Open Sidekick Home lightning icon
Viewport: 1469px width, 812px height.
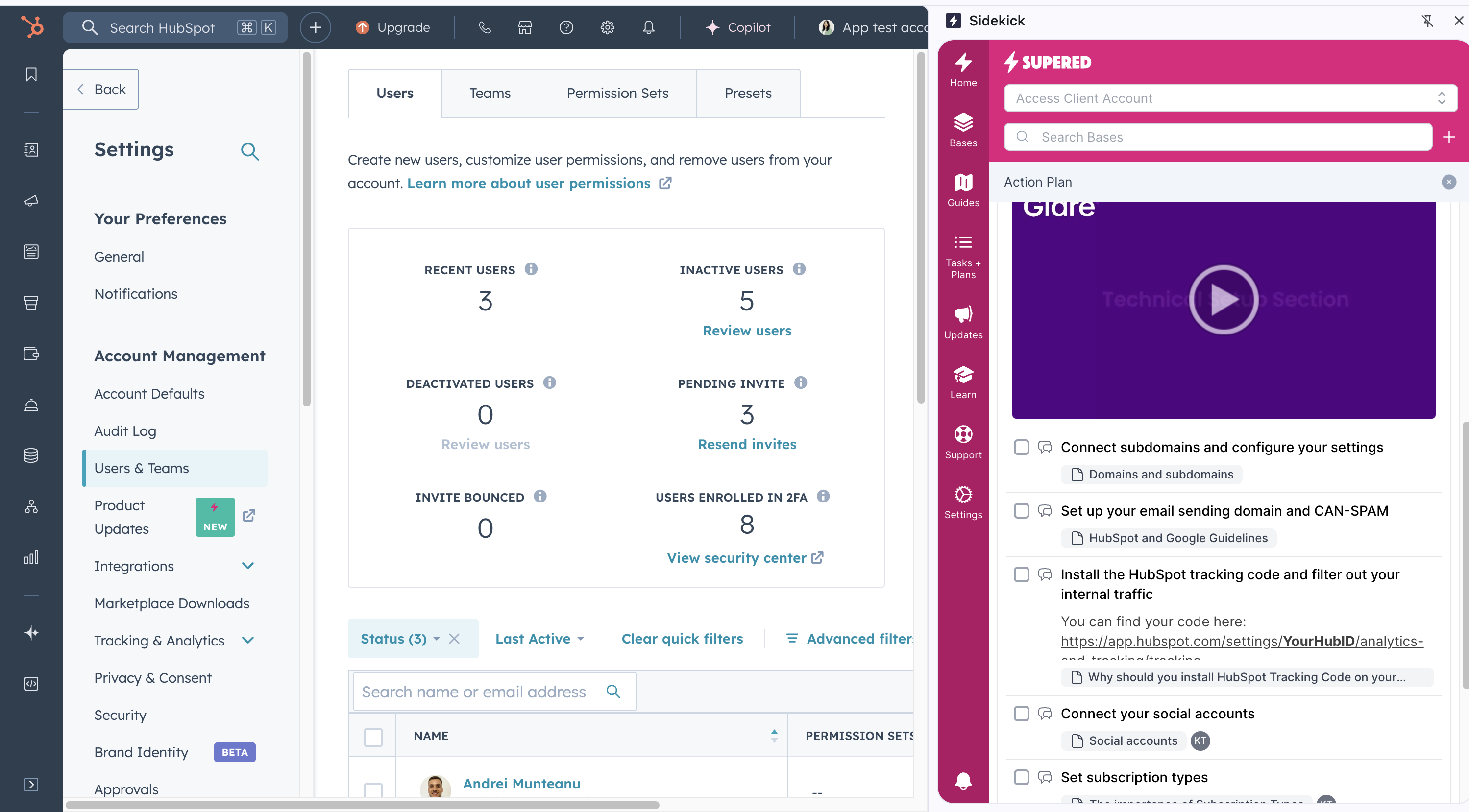click(963, 70)
